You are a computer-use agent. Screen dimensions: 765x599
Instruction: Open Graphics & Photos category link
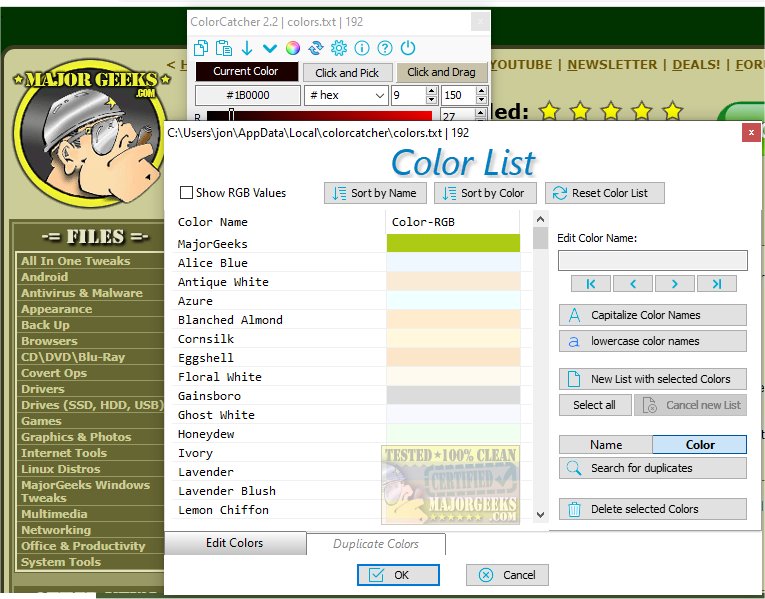[x=76, y=437]
